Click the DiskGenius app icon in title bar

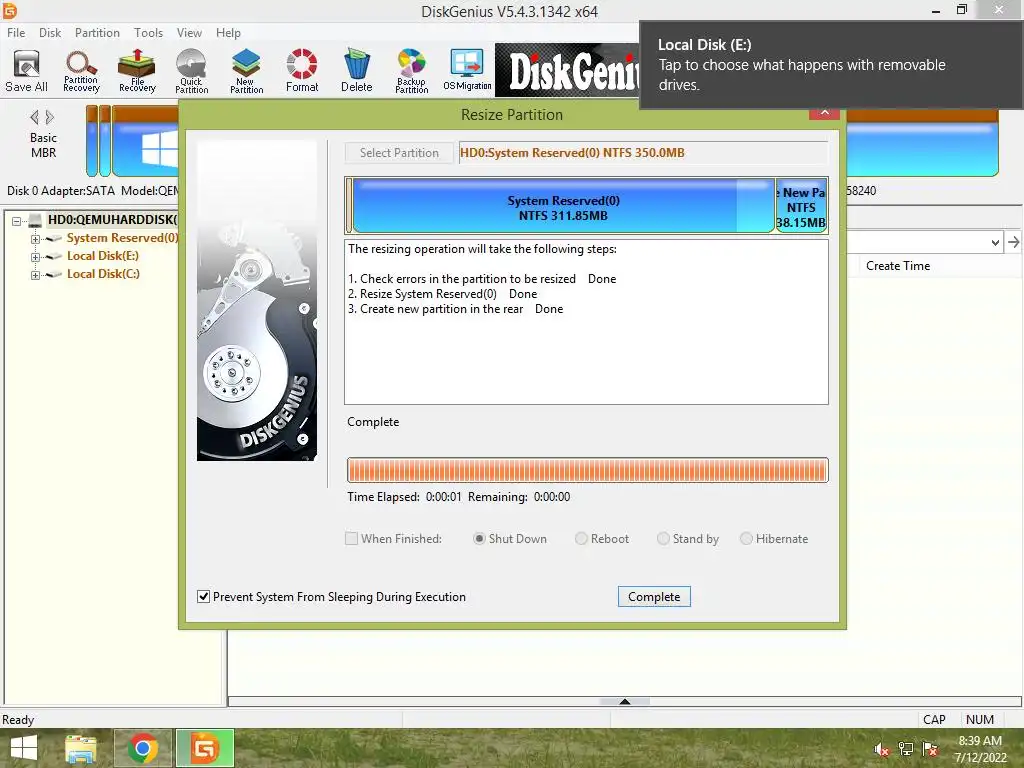coord(9,10)
